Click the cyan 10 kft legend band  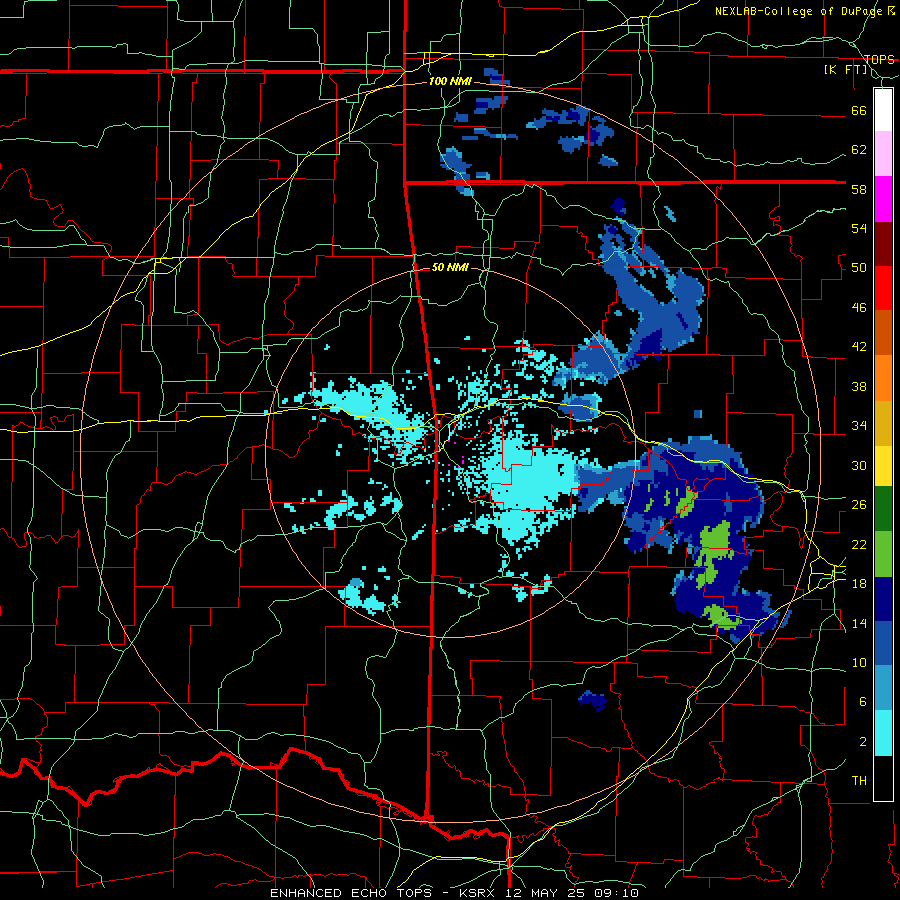[x=883, y=733]
